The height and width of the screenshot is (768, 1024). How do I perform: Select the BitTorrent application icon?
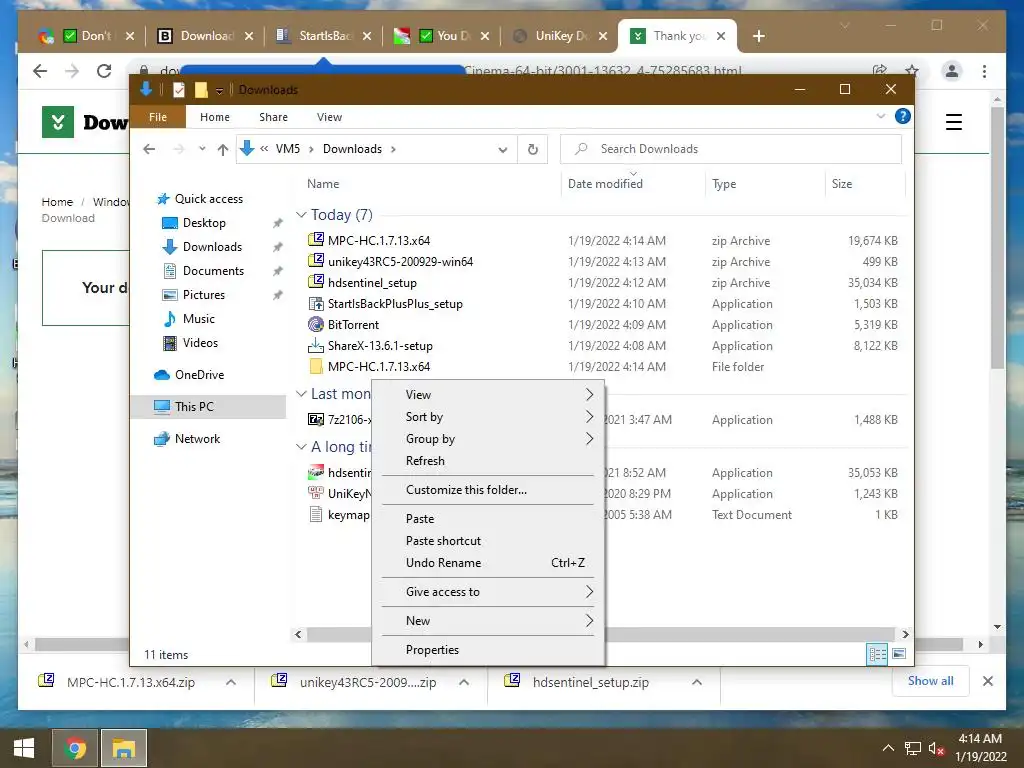316,324
